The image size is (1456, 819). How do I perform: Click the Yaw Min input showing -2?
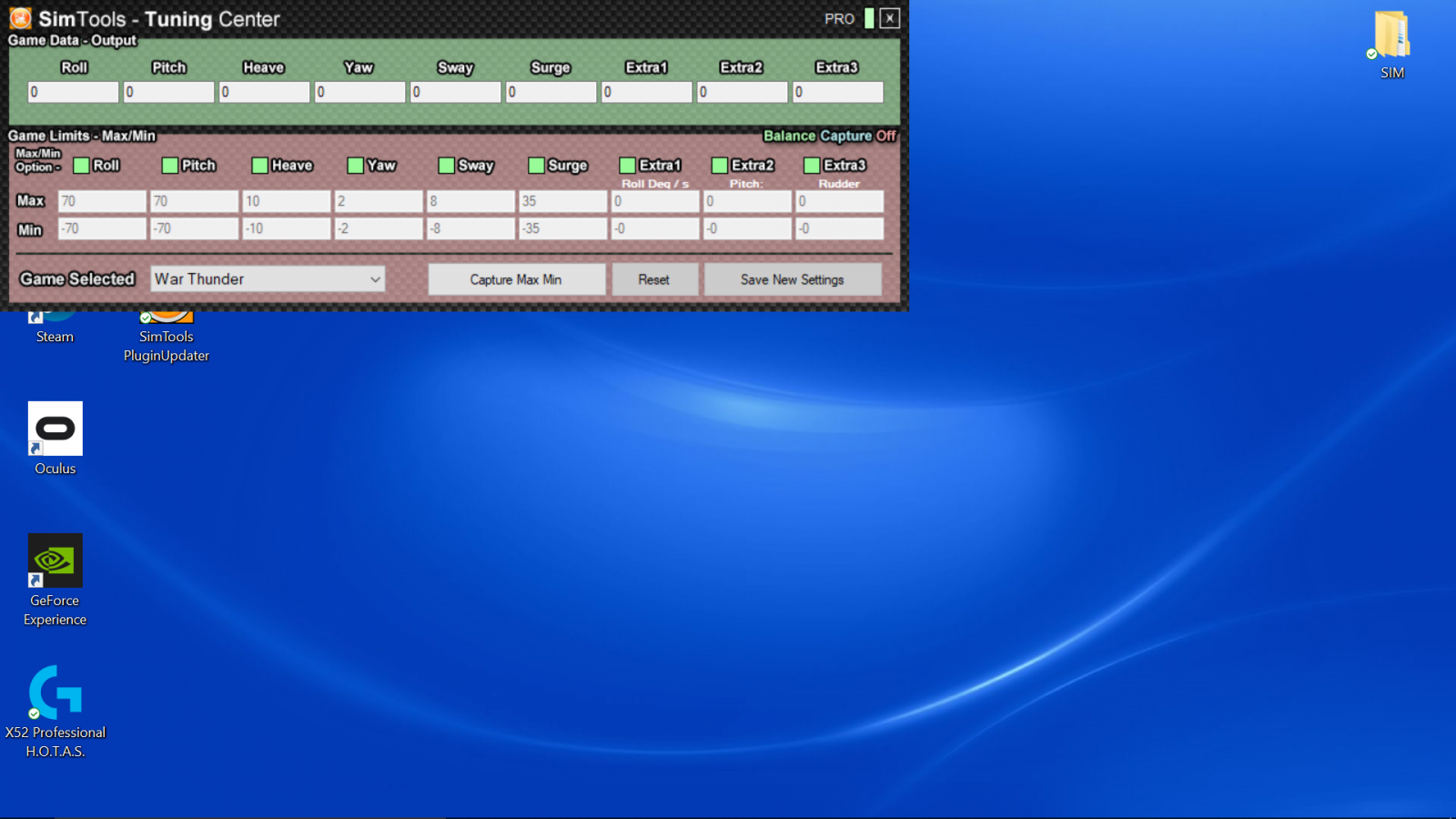click(x=379, y=228)
